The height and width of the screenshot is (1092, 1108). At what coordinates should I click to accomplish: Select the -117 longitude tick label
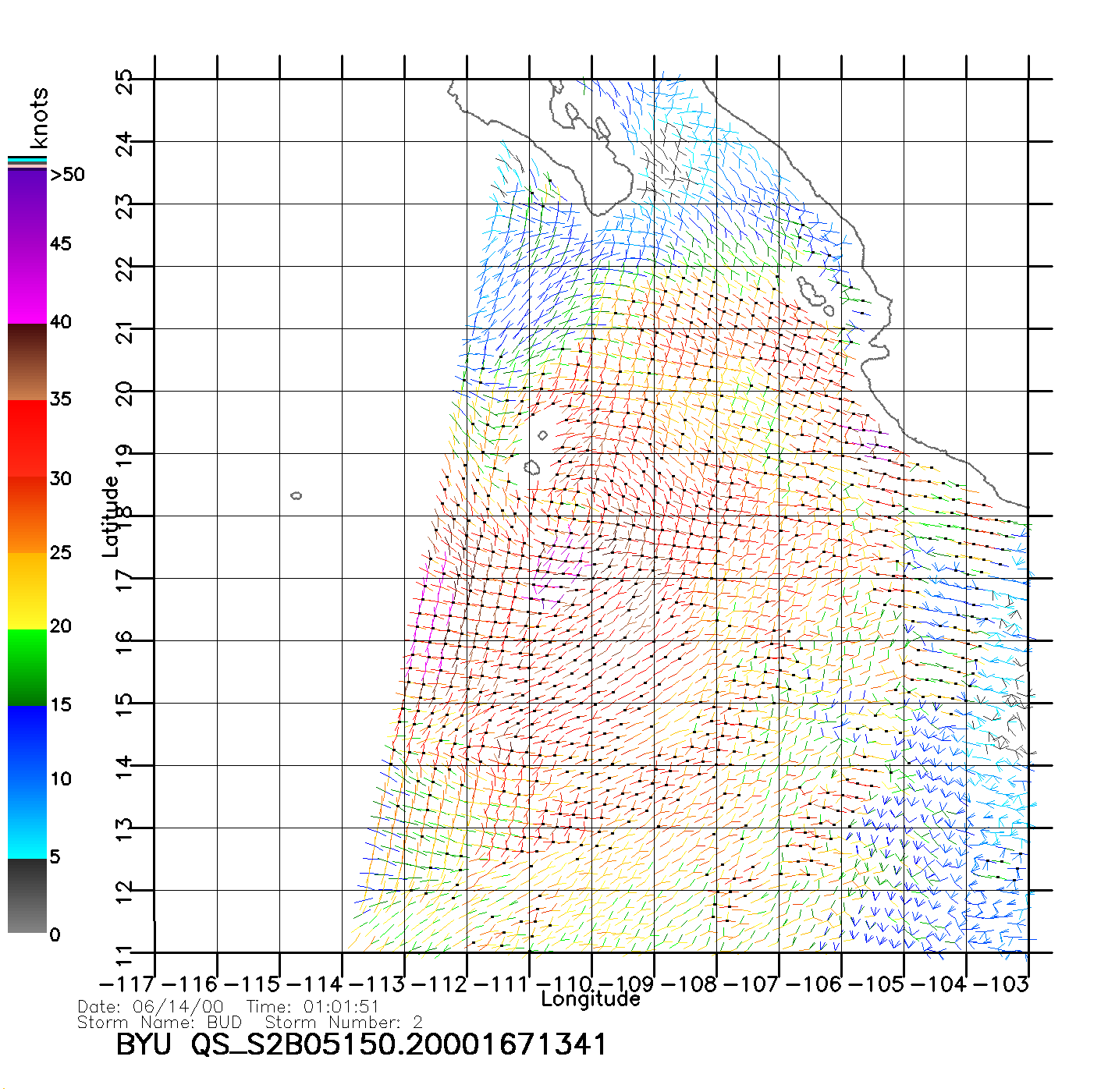coord(127,984)
